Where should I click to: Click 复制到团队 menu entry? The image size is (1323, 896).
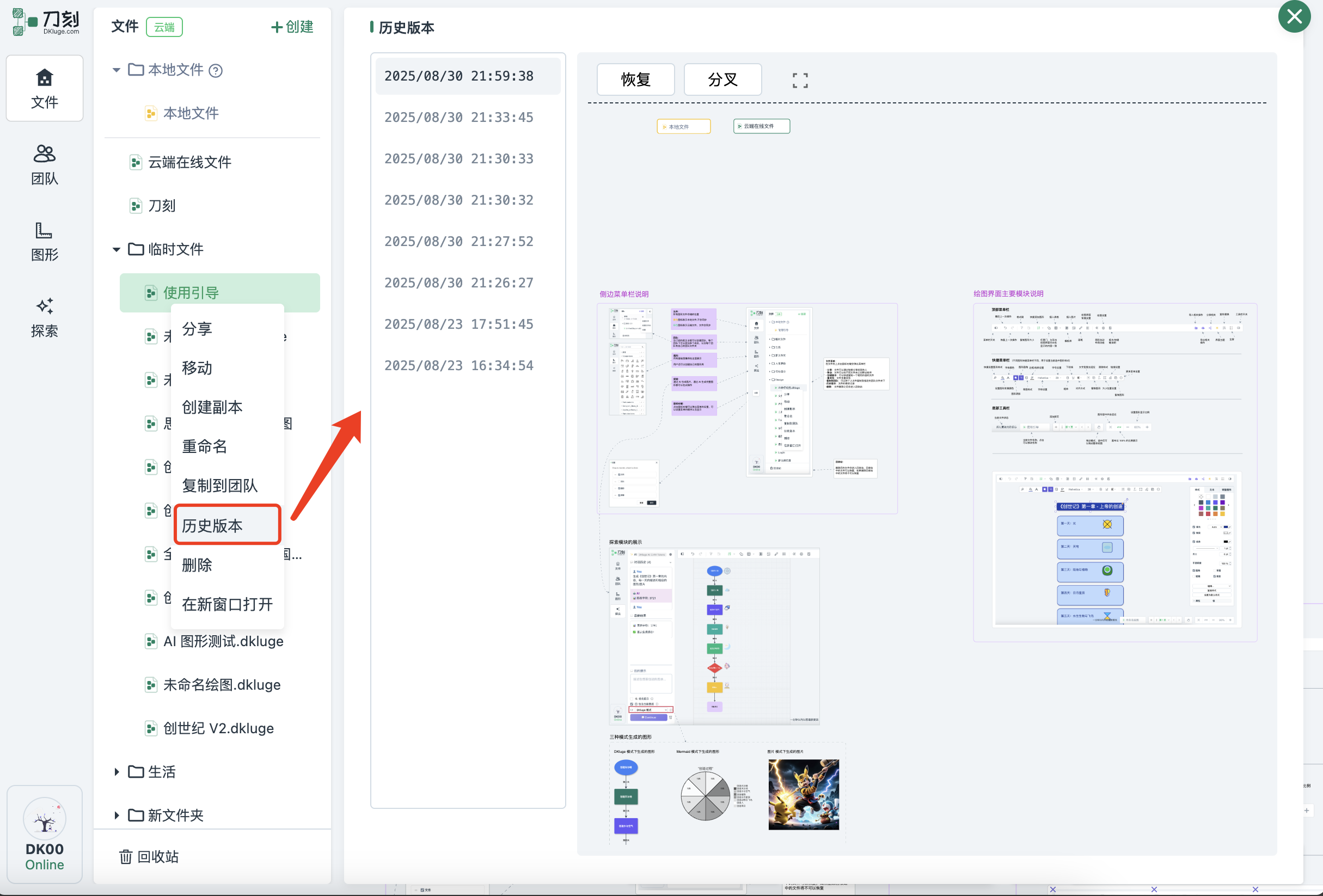coord(220,486)
